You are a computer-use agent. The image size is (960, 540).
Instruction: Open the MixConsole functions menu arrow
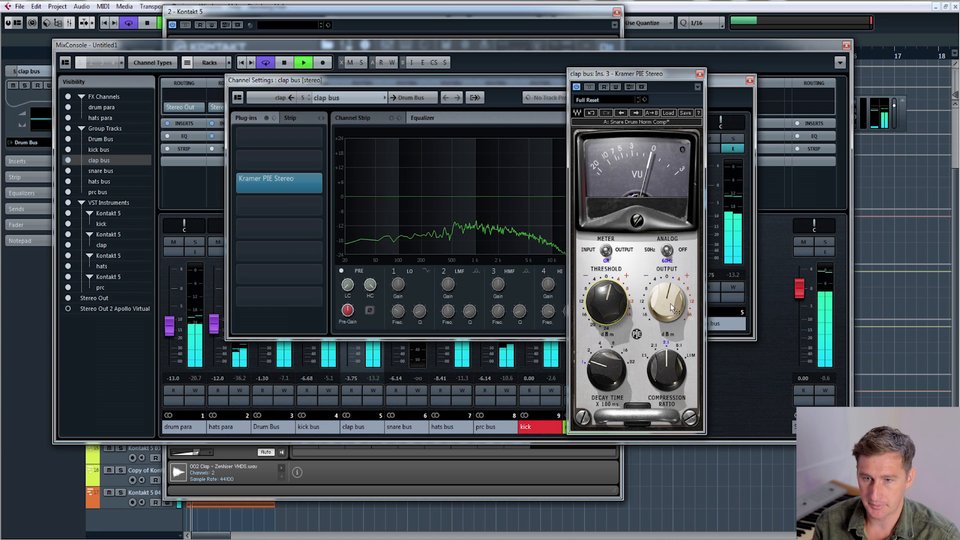[840, 62]
